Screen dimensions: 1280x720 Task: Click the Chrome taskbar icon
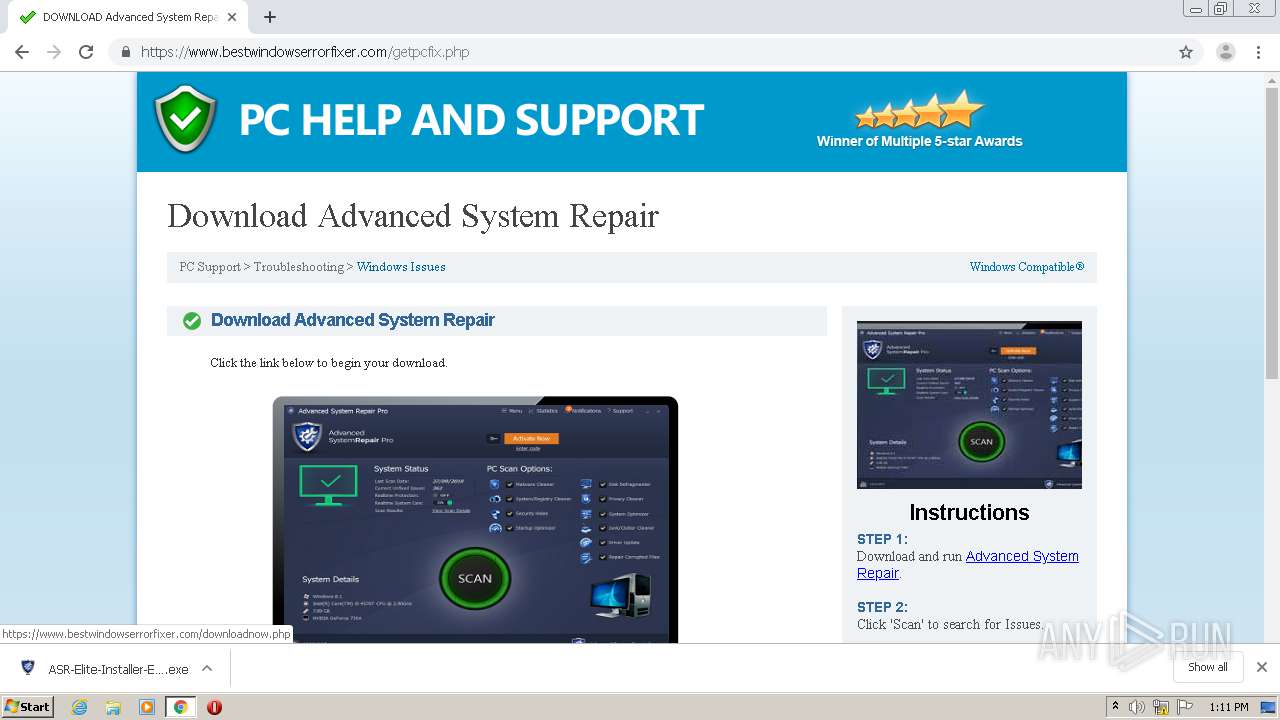pos(180,707)
